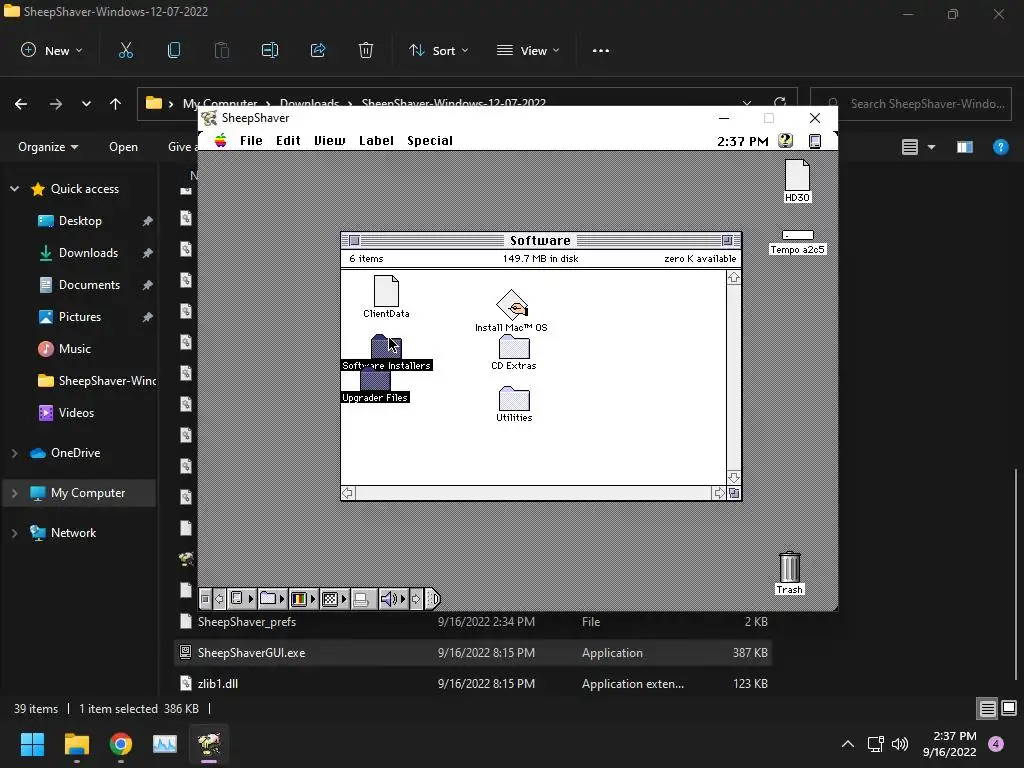Open the folder Control Strip module
The height and width of the screenshot is (768, 1024).
point(272,598)
